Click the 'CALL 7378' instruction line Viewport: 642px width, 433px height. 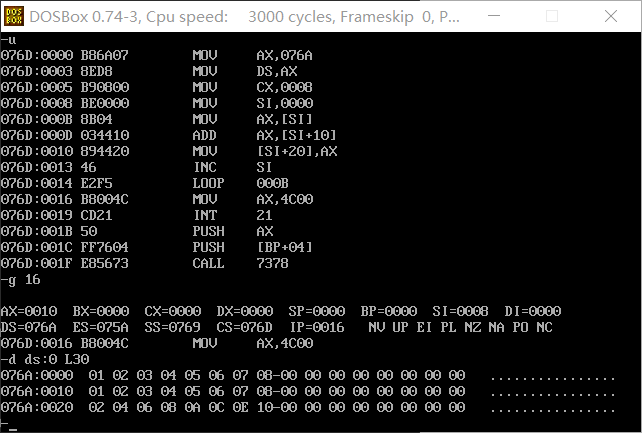pos(145,263)
